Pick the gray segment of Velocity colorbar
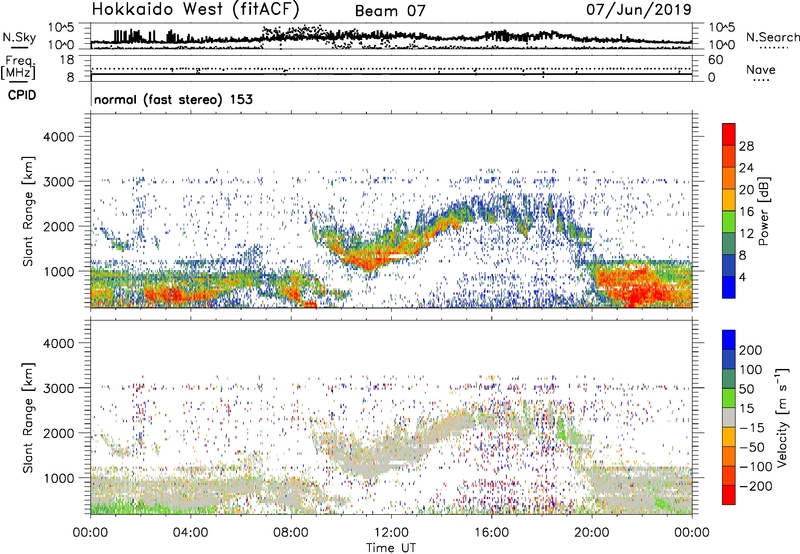The image size is (800, 554). point(729,418)
